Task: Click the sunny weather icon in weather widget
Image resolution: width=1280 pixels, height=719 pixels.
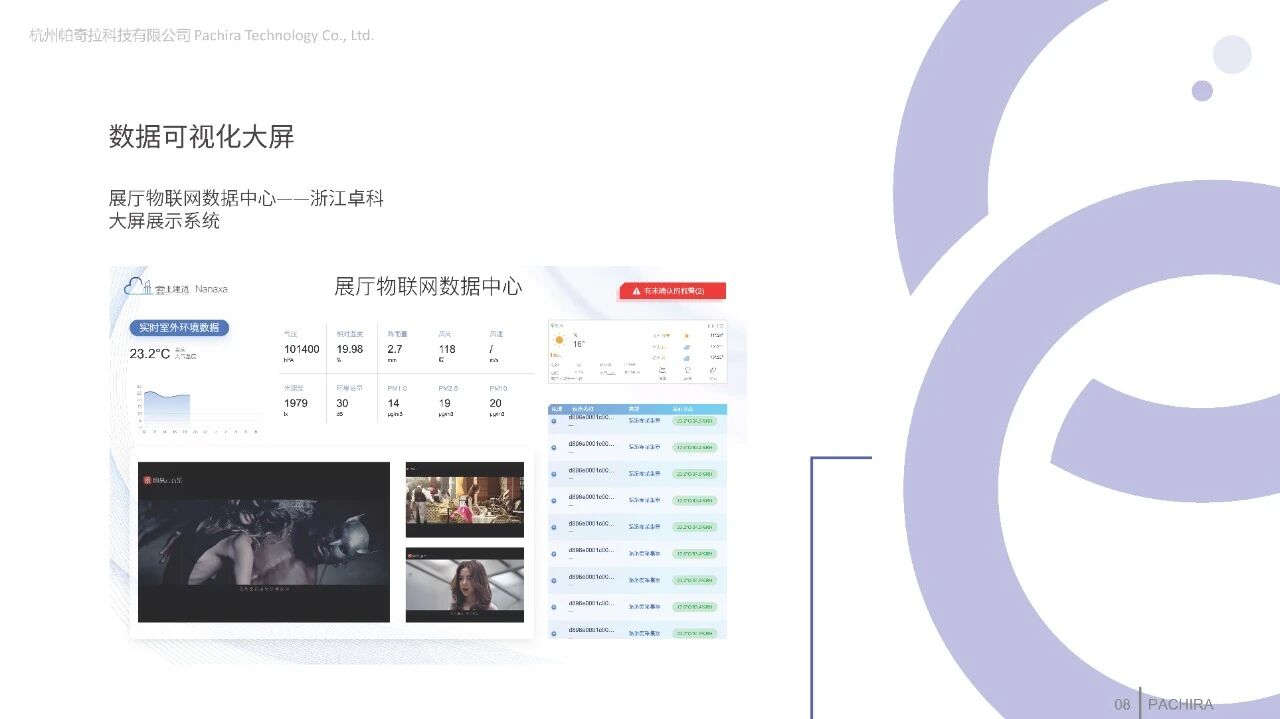Action: (559, 340)
